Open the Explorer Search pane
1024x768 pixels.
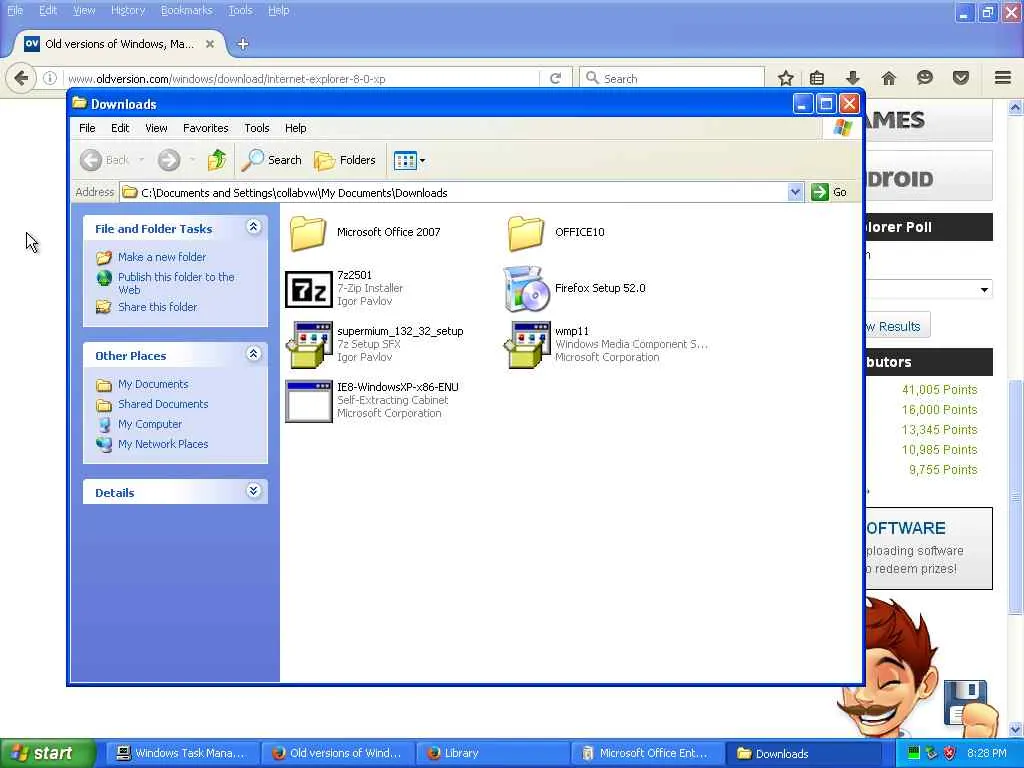[271, 160]
